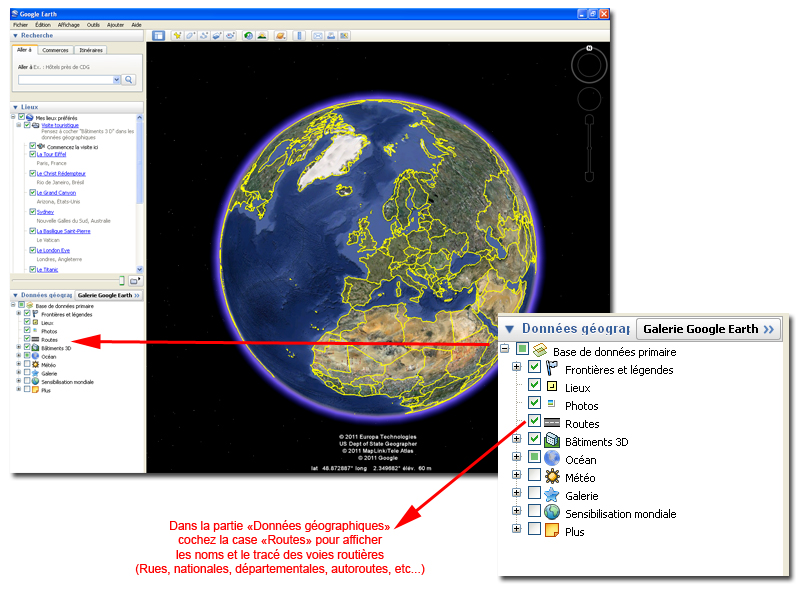Start recording a tour from the toolbar
Viewport: 800px width, 600px height.
point(230,35)
